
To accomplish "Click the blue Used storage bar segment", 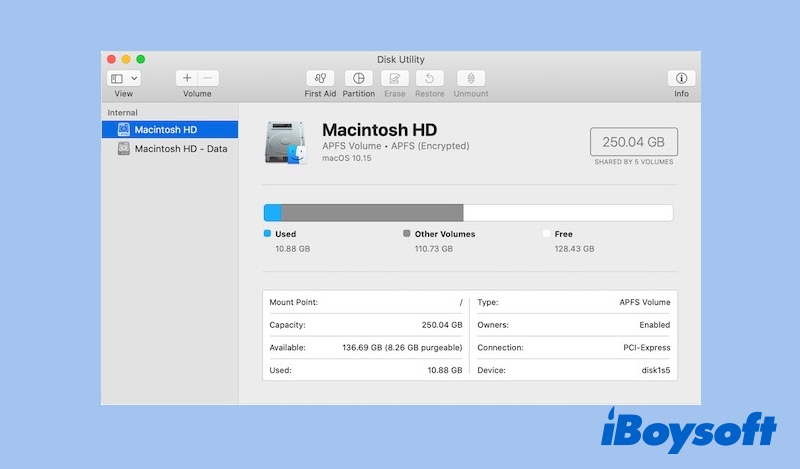I will click(272, 213).
